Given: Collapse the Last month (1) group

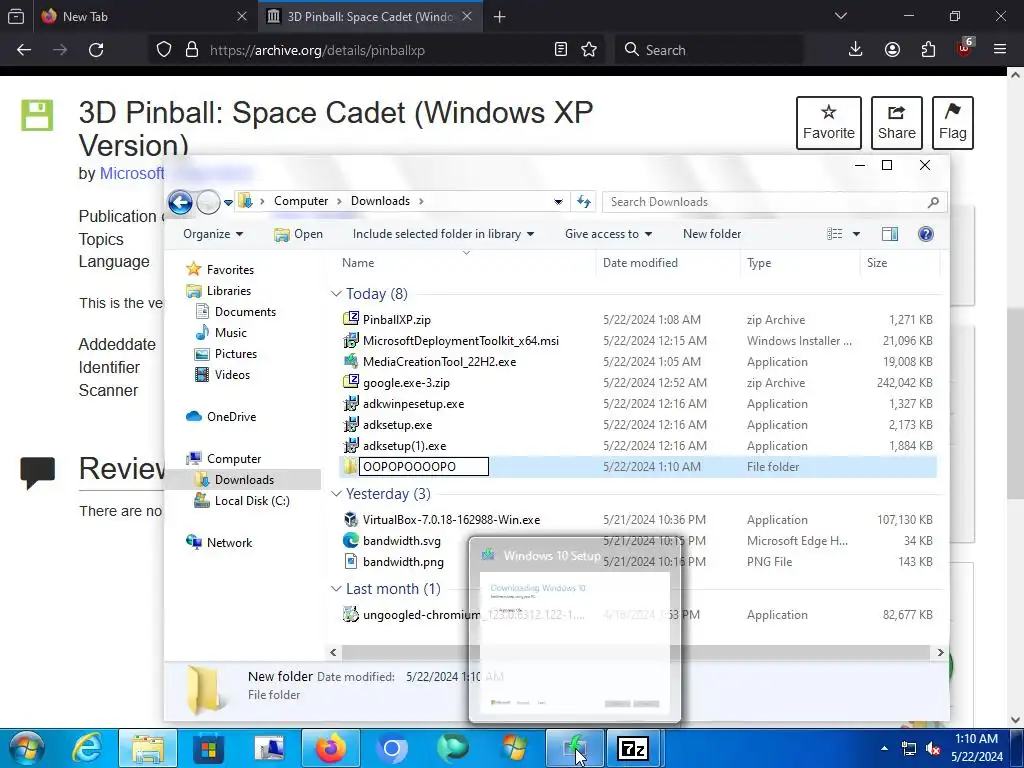Looking at the screenshot, I should click(336, 589).
